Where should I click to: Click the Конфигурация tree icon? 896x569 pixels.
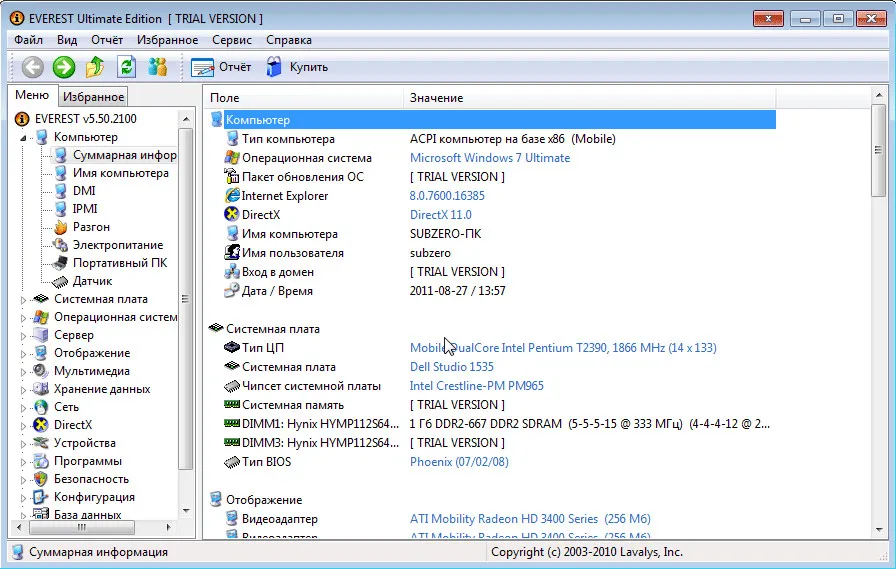(x=41, y=497)
